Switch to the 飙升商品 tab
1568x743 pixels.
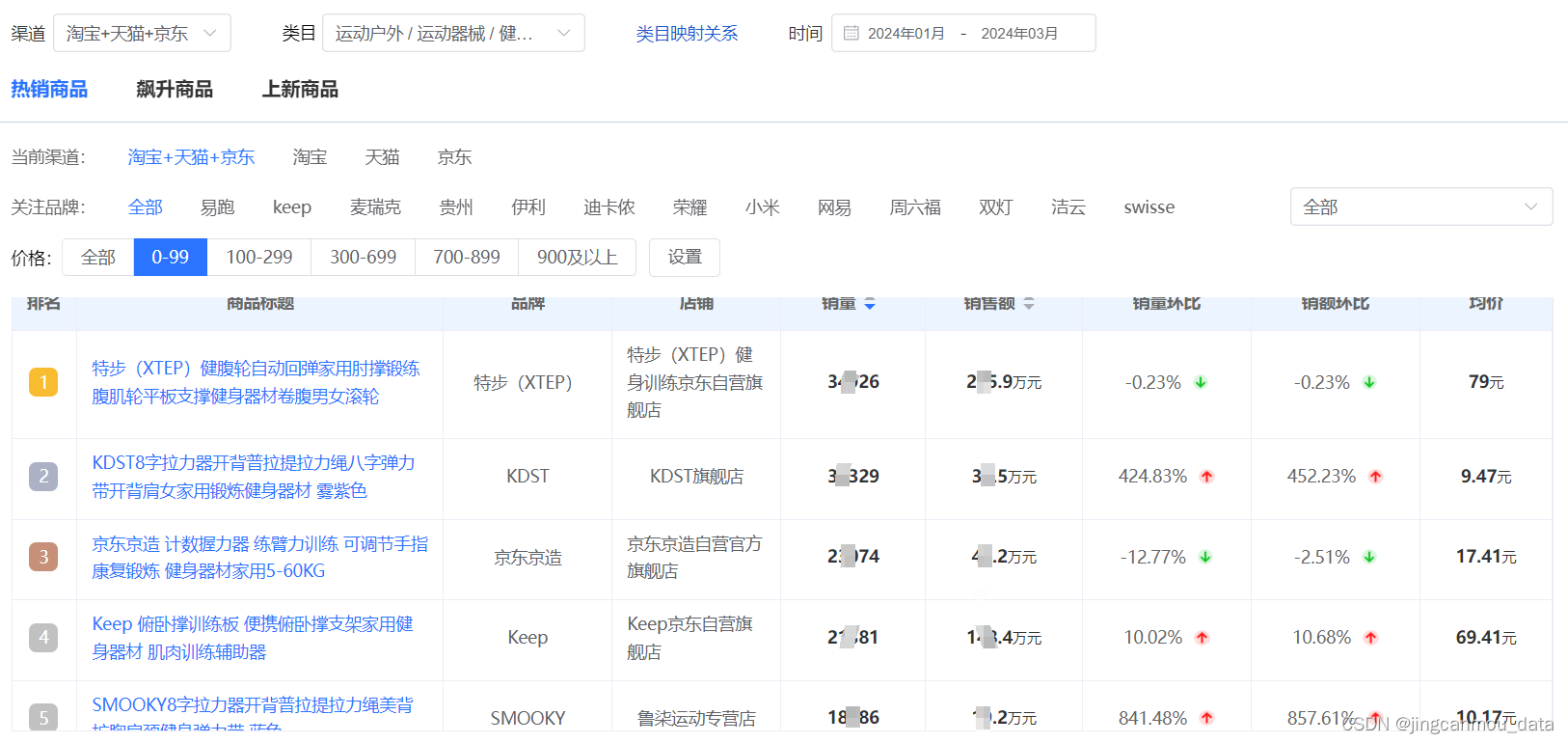click(175, 90)
